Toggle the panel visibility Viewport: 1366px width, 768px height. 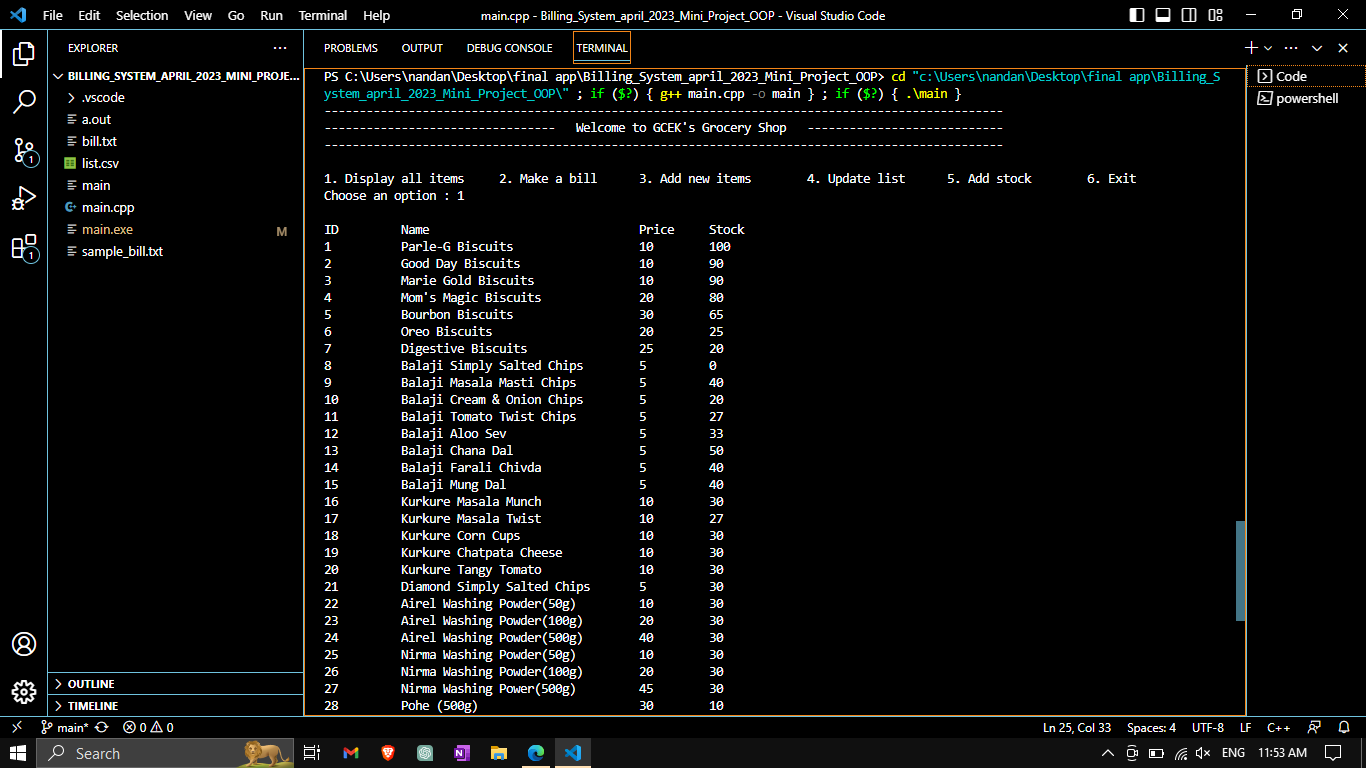1161,15
